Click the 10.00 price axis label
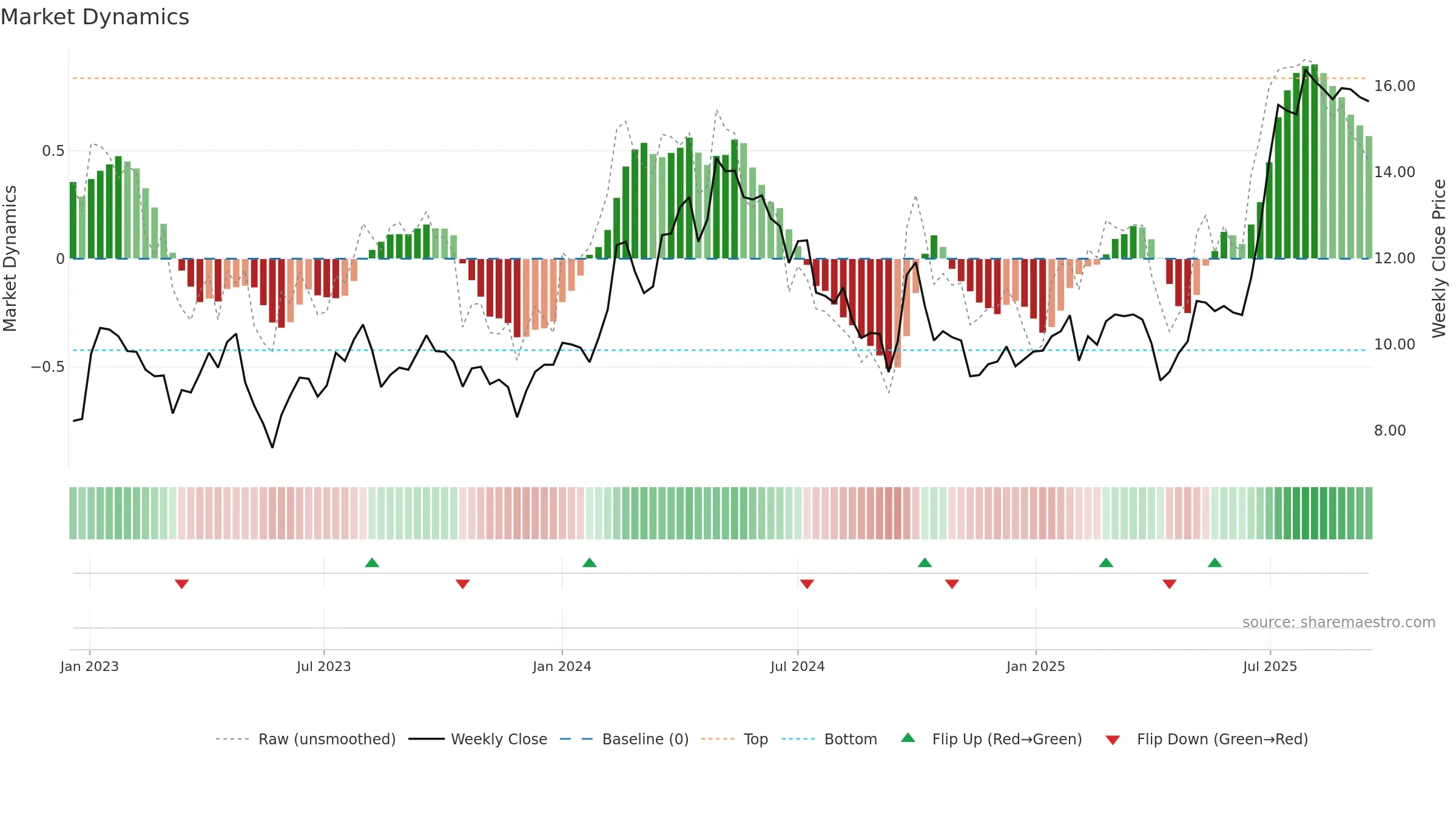 click(1395, 345)
